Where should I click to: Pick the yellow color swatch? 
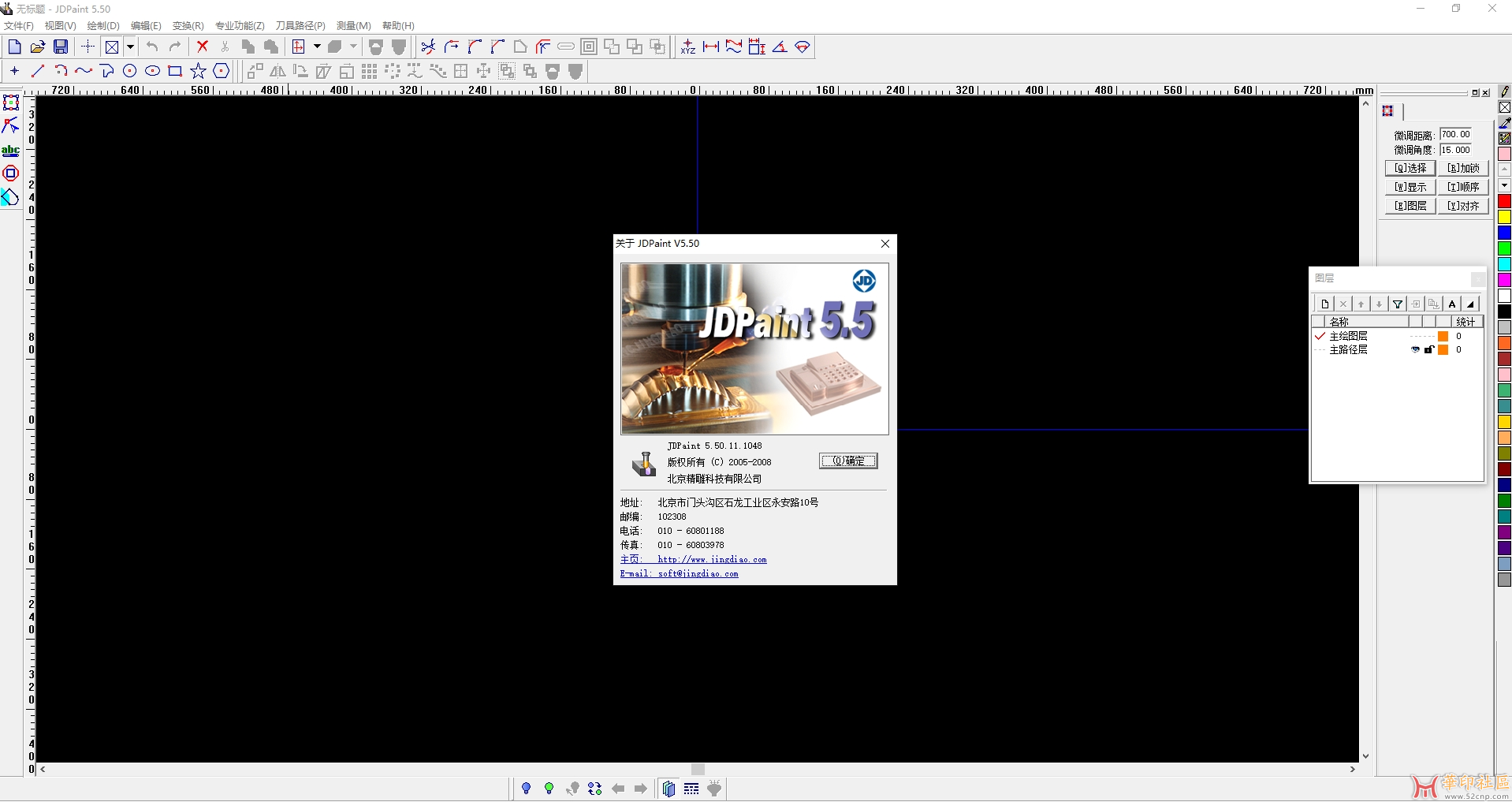[x=1504, y=217]
